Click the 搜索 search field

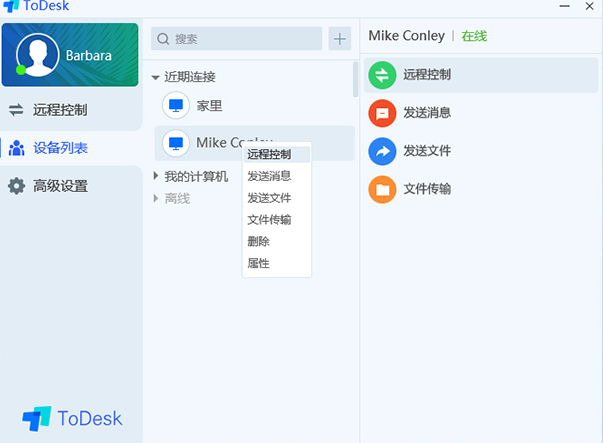pyautogui.click(x=236, y=38)
